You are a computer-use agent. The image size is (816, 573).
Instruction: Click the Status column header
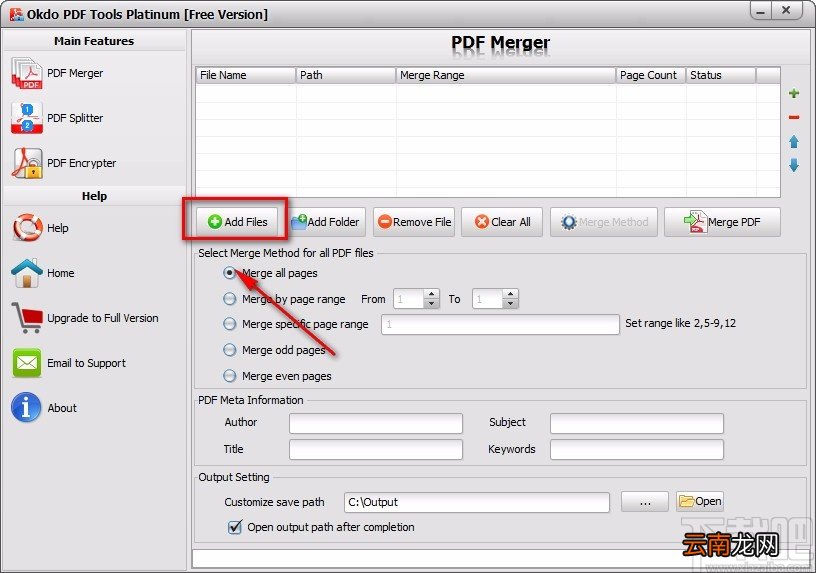point(721,75)
